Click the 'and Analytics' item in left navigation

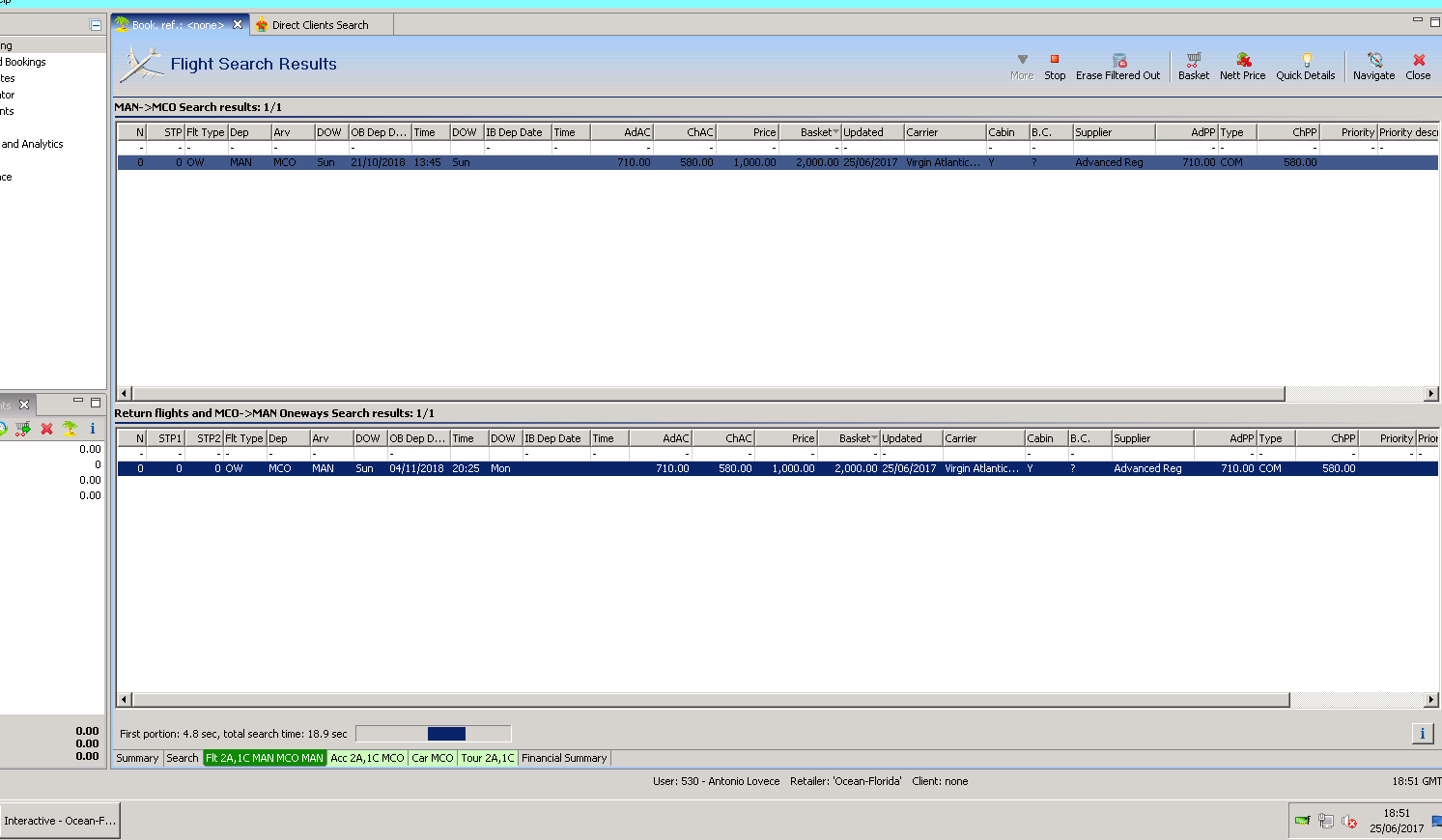tap(33, 144)
